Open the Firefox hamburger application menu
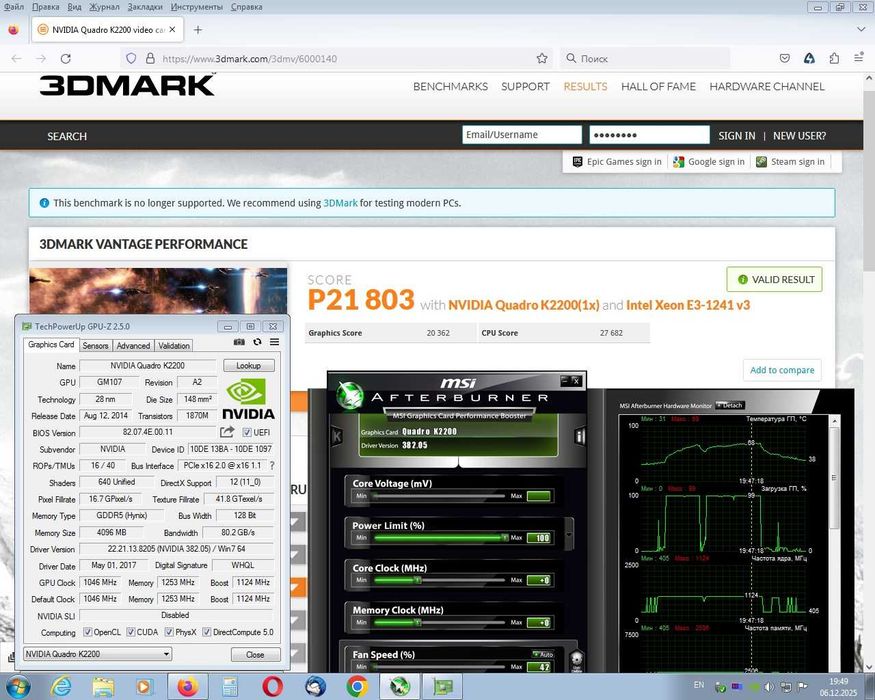The height and width of the screenshot is (700, 875). pos(859,58)
